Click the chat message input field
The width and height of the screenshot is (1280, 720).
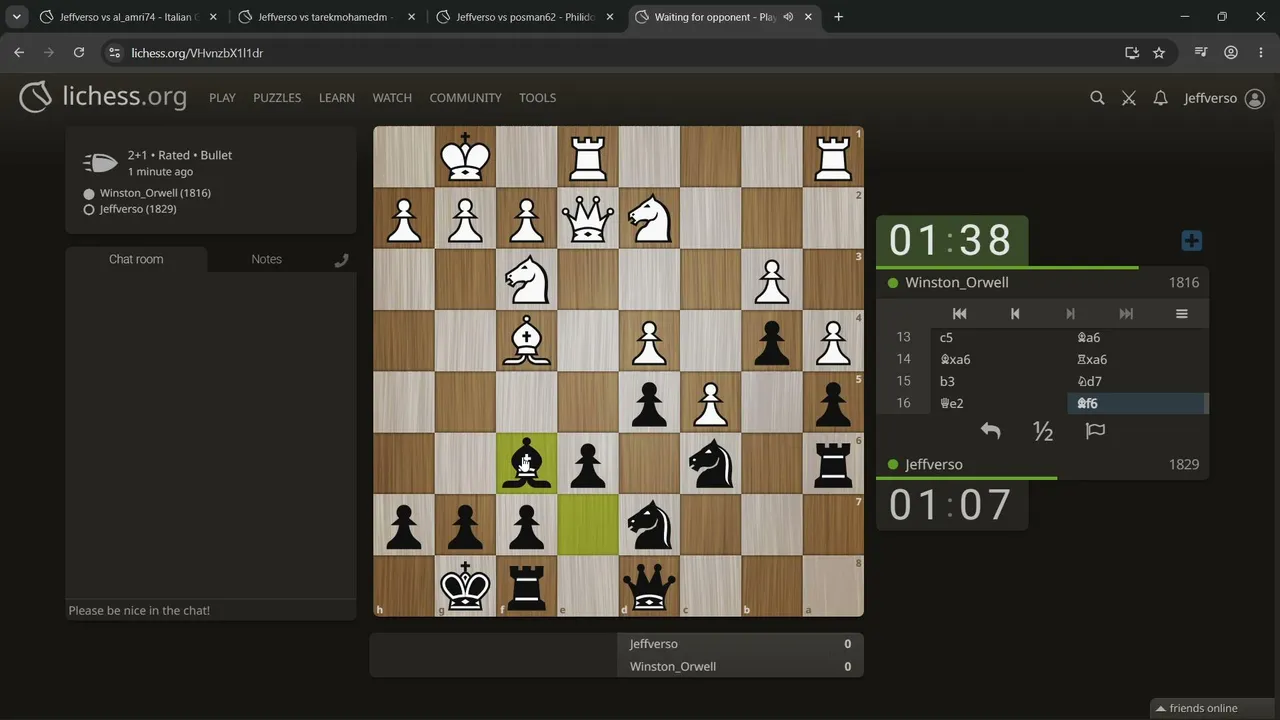[x=211, y=610]
